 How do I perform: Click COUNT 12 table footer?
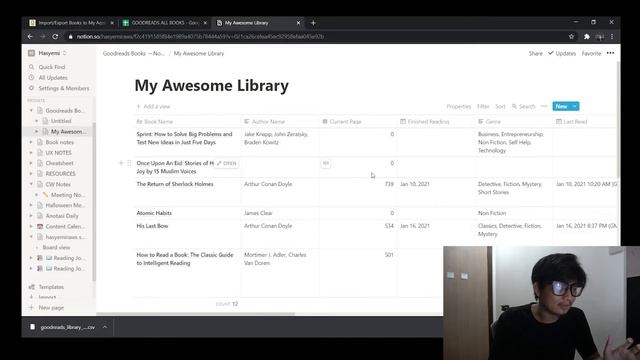coord(227,304)
